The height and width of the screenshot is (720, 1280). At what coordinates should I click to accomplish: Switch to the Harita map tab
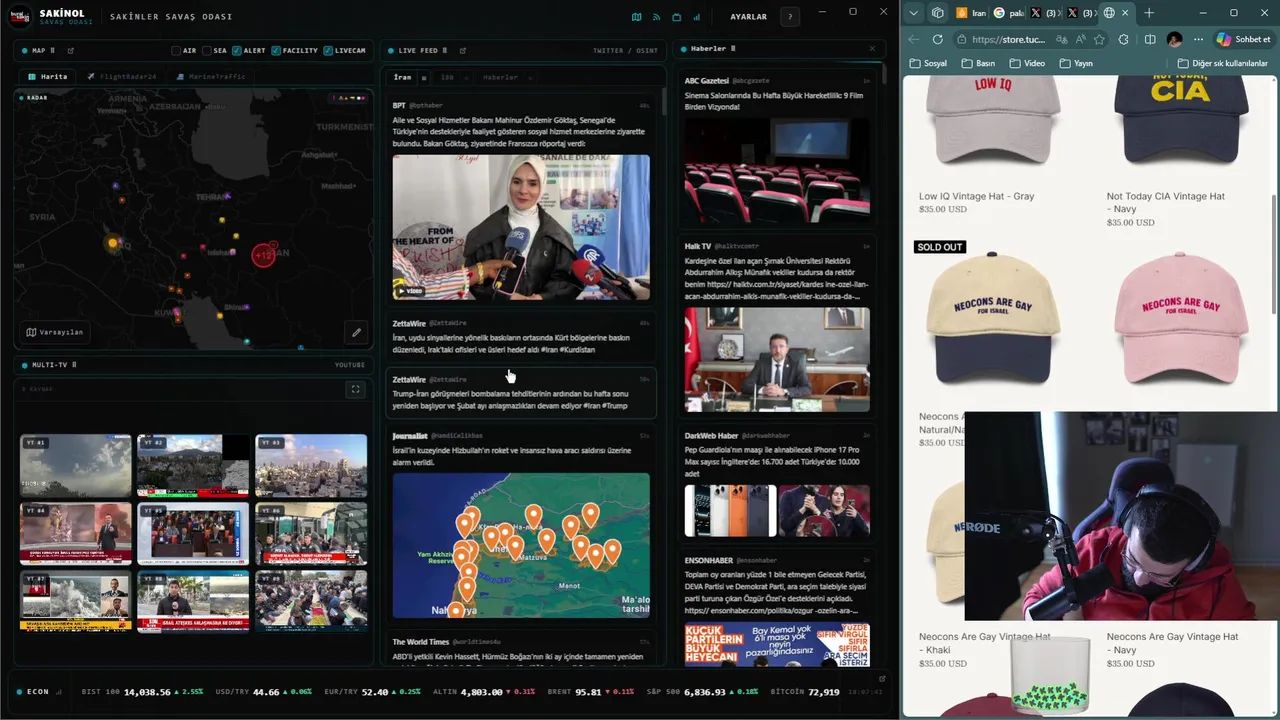click(47, 76)
